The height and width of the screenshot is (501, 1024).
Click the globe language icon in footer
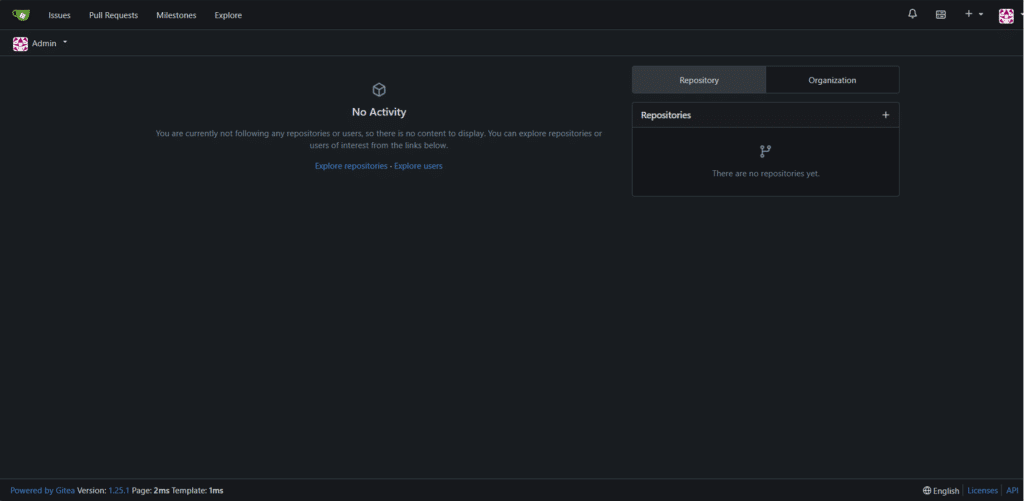[x=927, y=491]
